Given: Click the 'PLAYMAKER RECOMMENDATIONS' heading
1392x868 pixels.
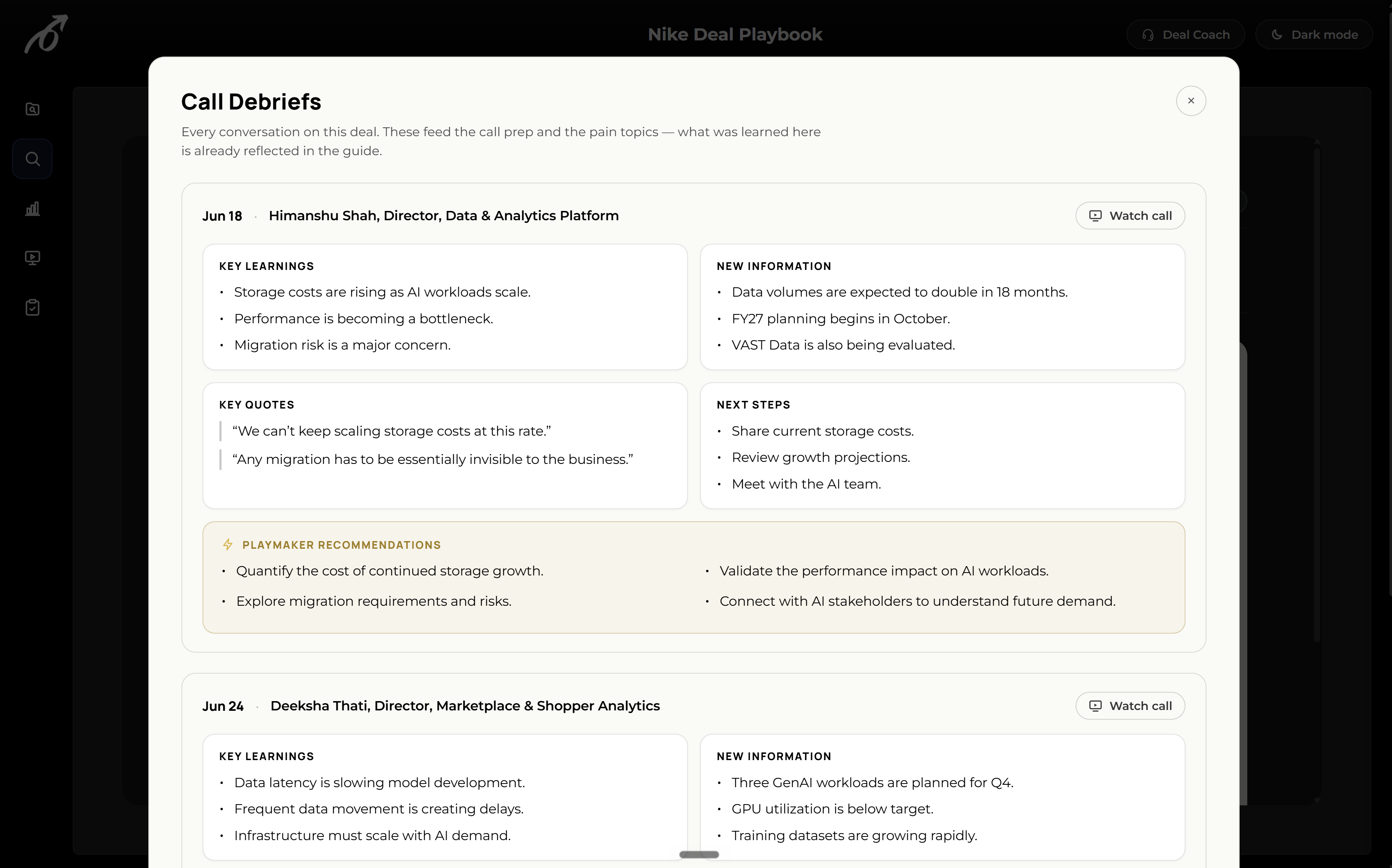Looking at the screenshot, I should click(342, 545).
